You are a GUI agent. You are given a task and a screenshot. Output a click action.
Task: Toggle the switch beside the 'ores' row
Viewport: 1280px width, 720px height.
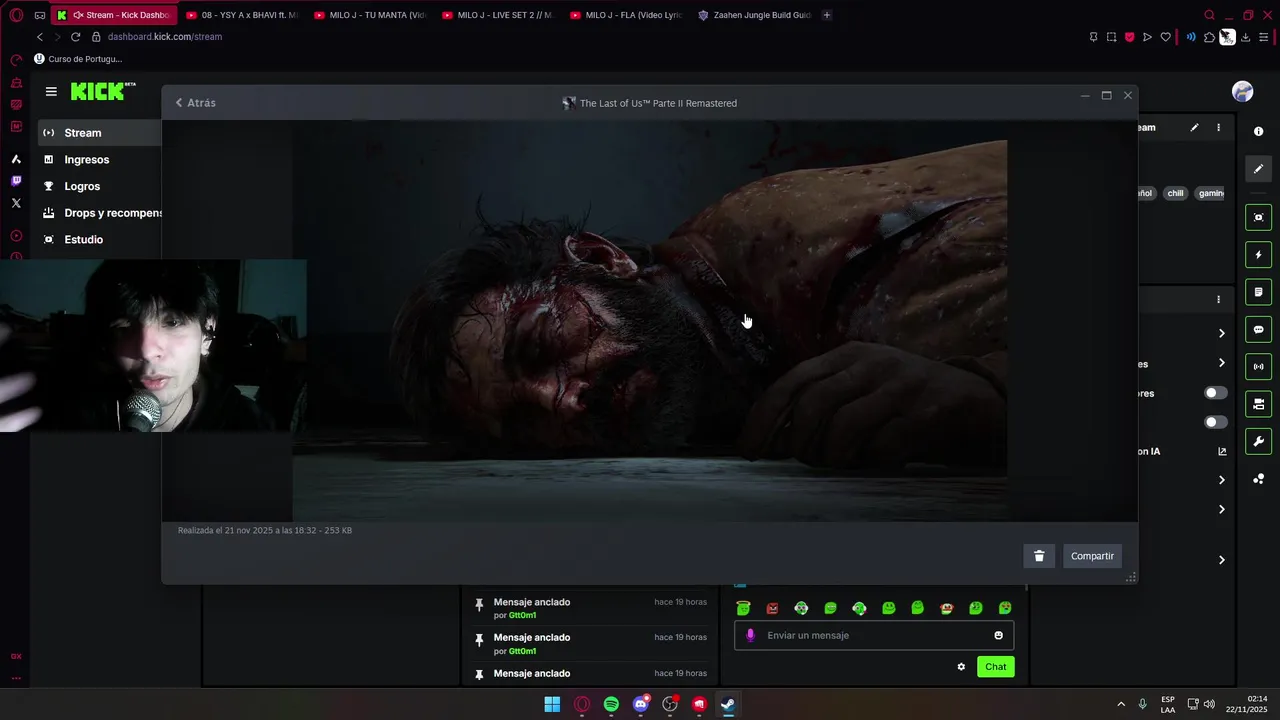pyautogui.click(x=1215, y=393)
